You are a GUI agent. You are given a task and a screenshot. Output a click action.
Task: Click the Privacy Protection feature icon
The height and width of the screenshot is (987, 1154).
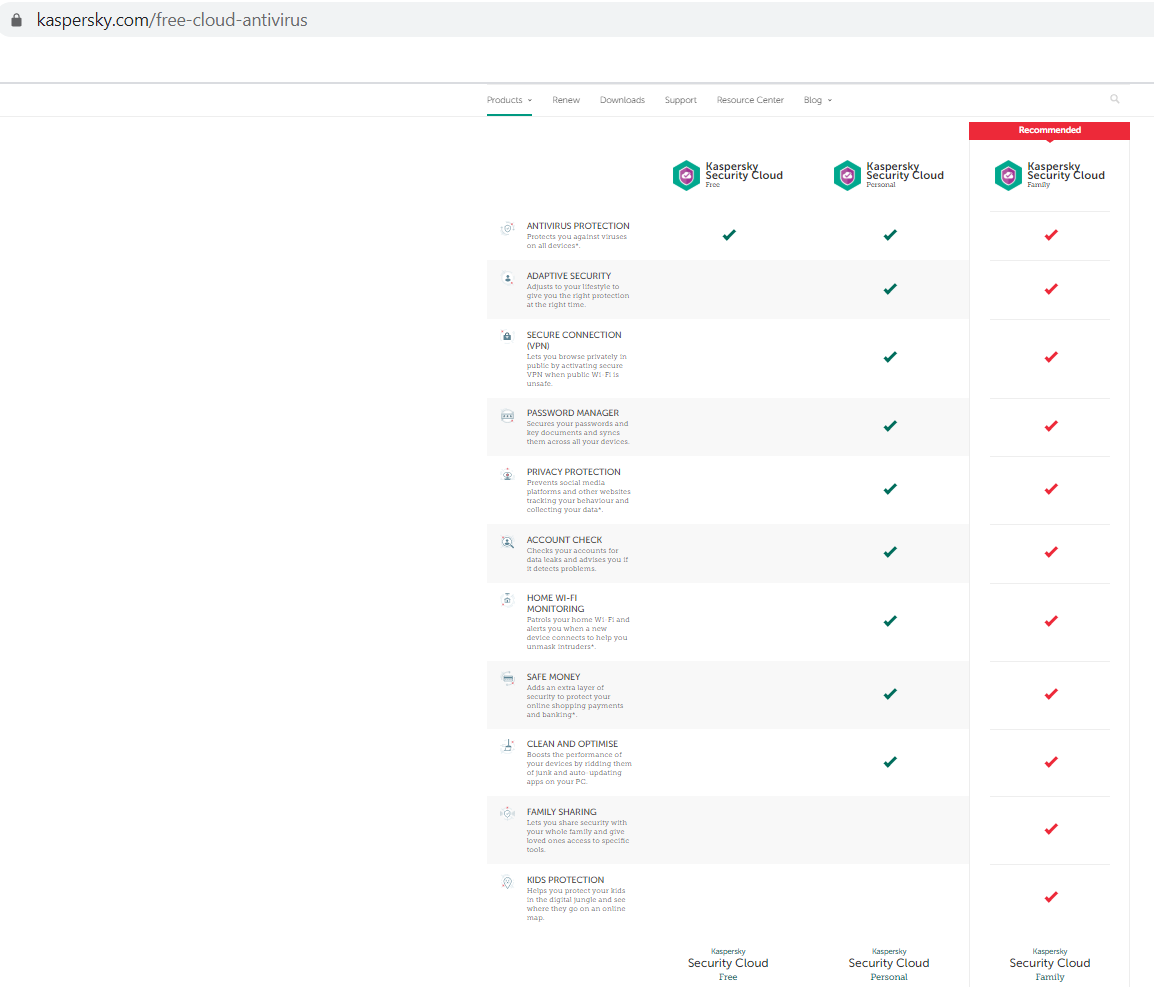coord(507,475)
